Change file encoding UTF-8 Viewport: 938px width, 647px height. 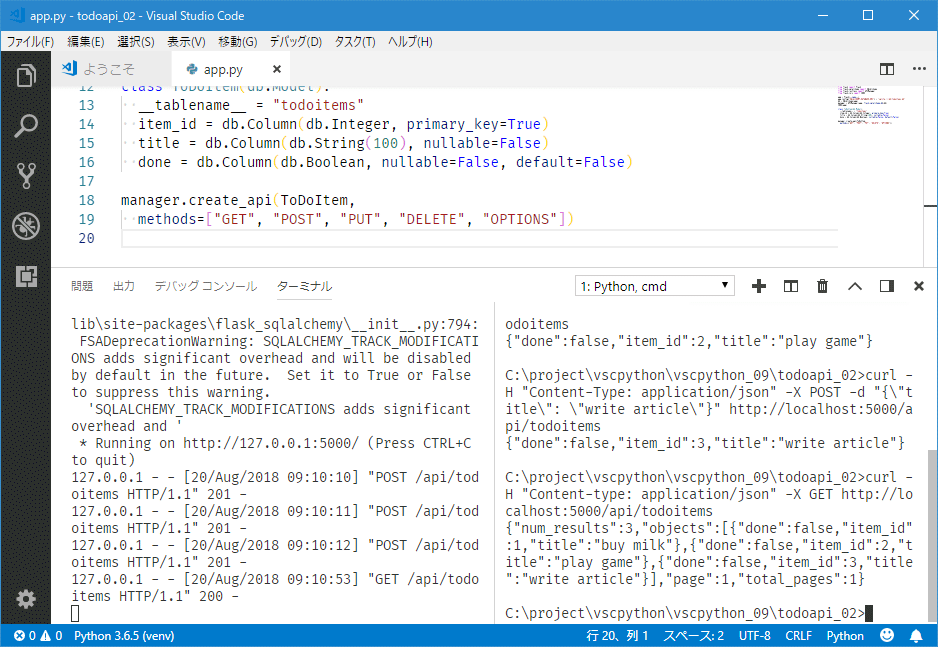(754, 636)
